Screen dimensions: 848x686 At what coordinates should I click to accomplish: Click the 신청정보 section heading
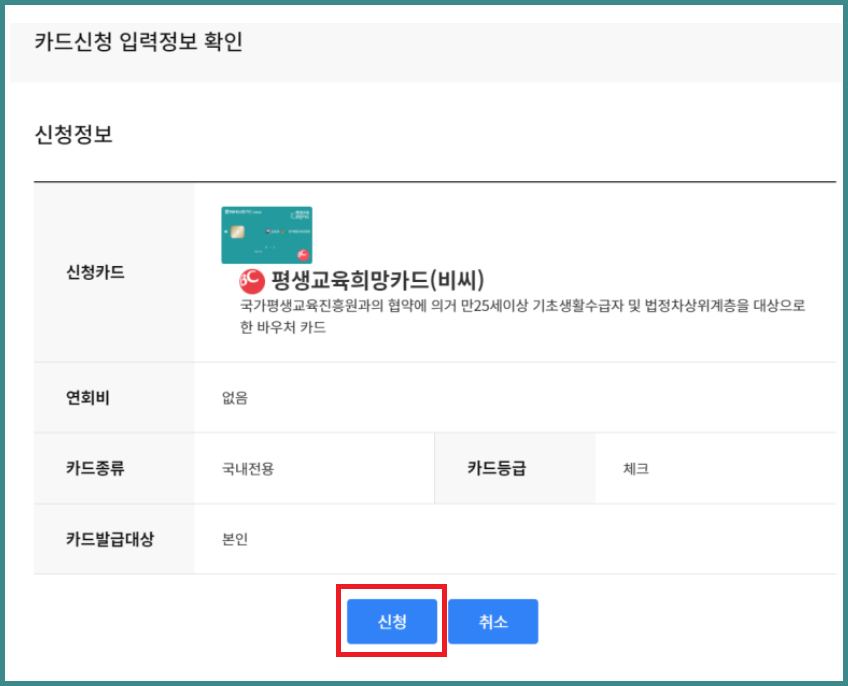pos(74,134)
